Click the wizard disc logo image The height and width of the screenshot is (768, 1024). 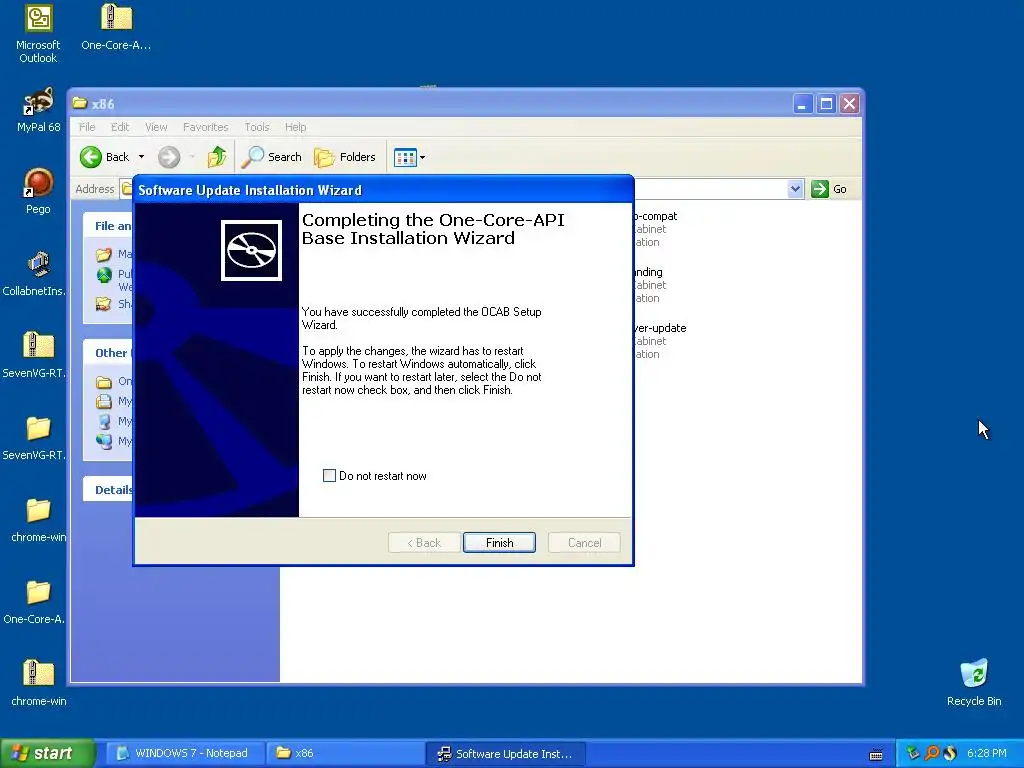(x=251, y=250)
